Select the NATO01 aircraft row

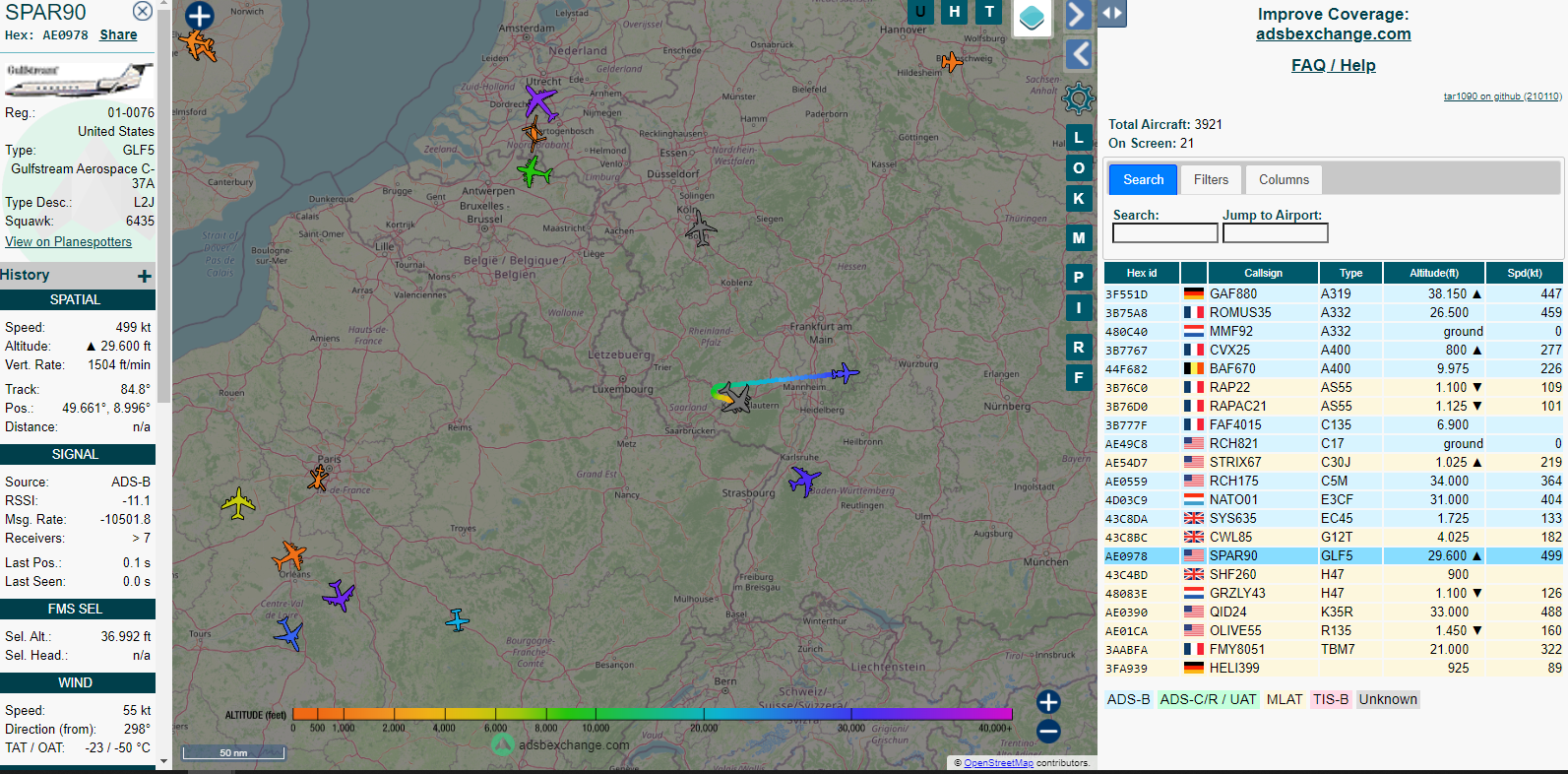click(x=1334, y=499)
